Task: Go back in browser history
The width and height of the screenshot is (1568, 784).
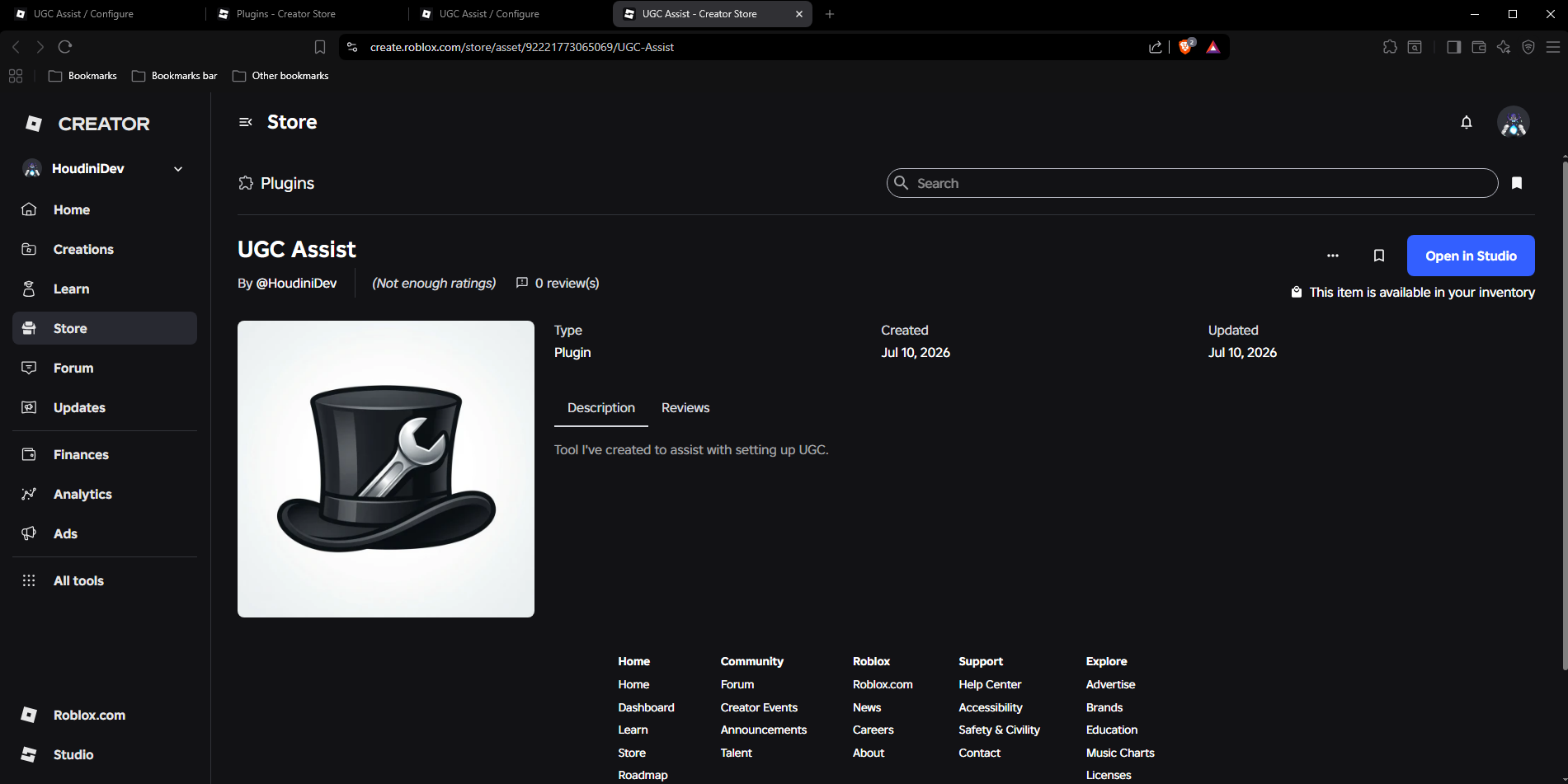Action: click(16, 47)
